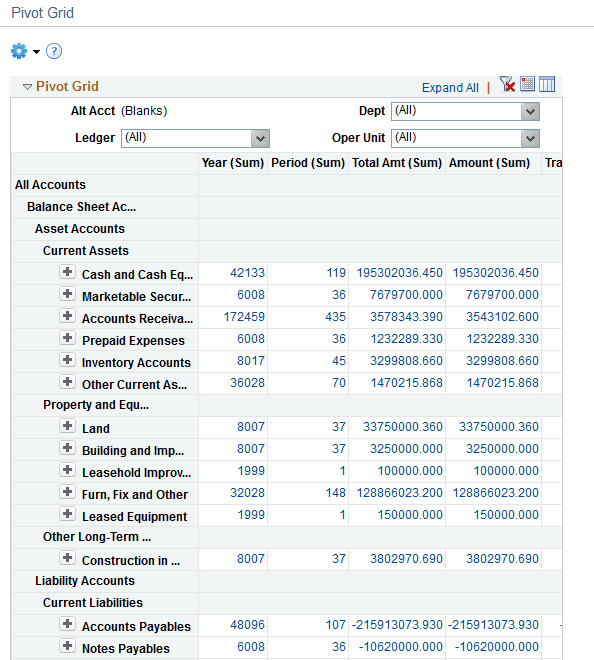This screenshot has width=594, height=660.
Task: Expand Furn, Fix and Other row
Action: coord(67,492)
